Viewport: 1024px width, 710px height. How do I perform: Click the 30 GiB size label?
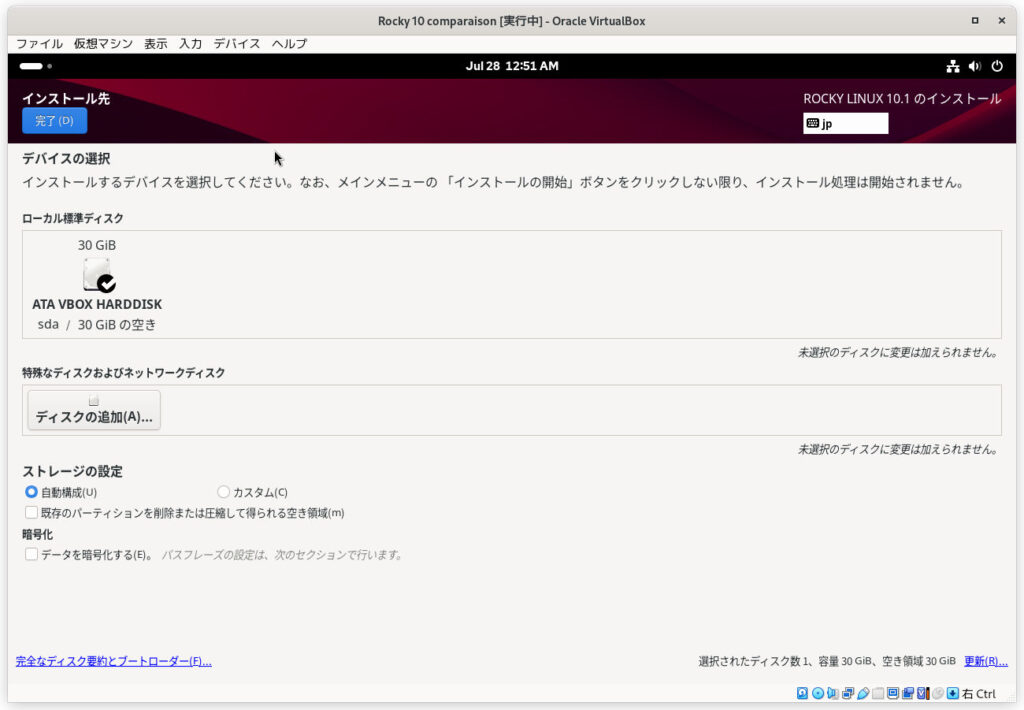(x=97, y=245)
